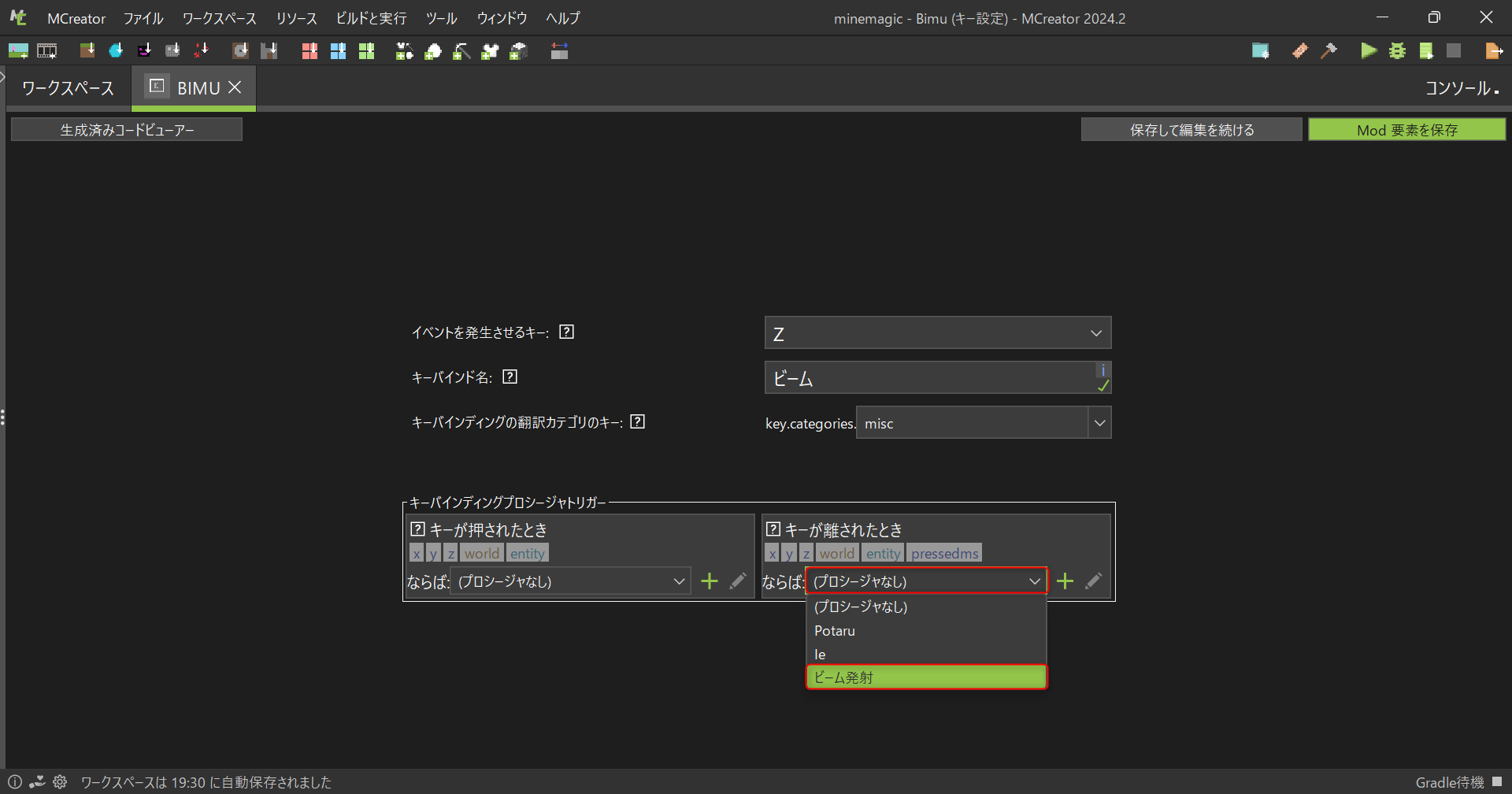Click the red four-square toolbar icon

[309, 51]
